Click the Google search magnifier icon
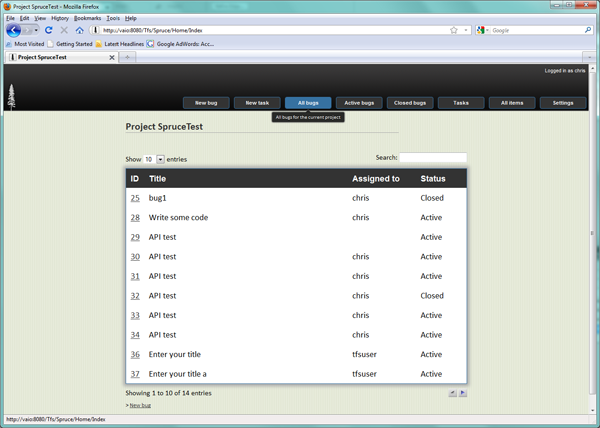 [x=588, y=30]
